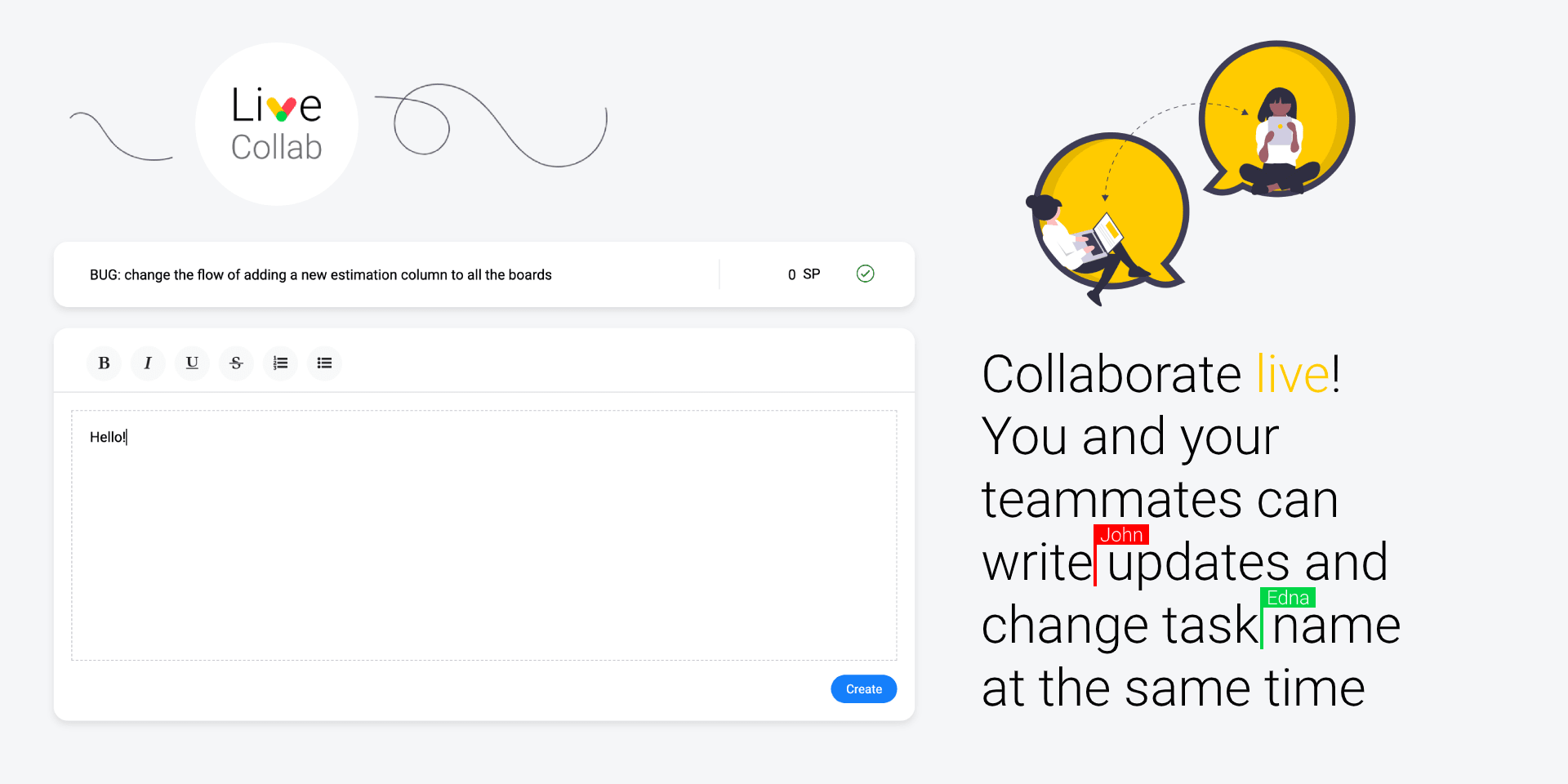Click John's red cursor label
The width and height of the screenshot is (1568, 784).
[x=1121, y=535]
